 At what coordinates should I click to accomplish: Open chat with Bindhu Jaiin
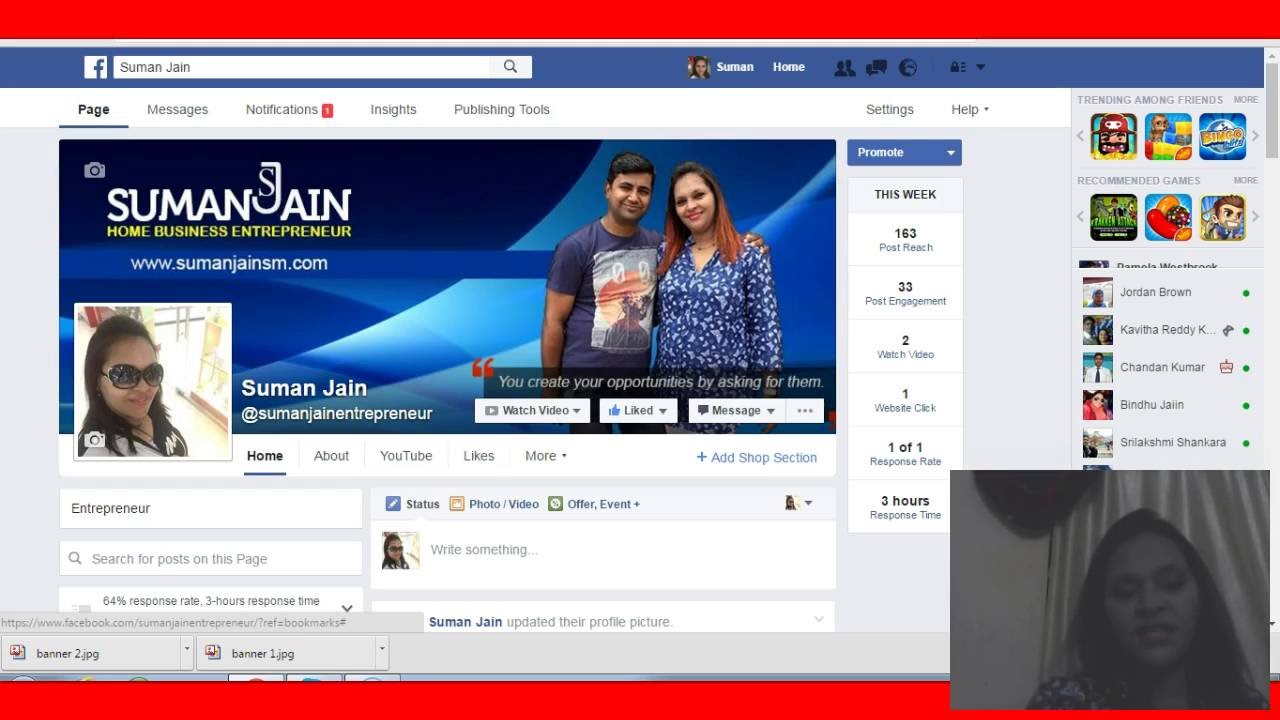coord(1167,405)
